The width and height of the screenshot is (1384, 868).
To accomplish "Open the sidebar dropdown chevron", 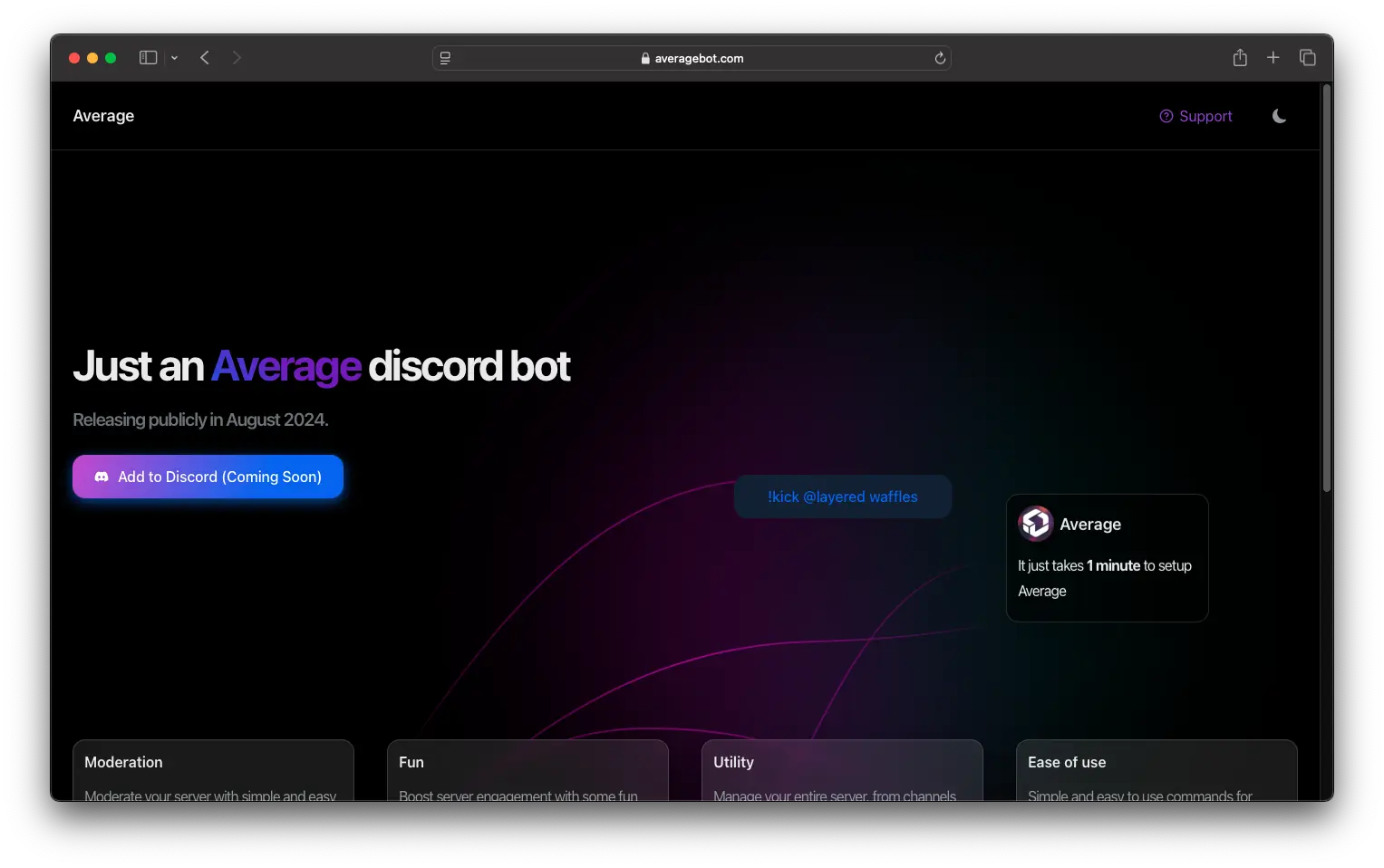I will point(174,58).
